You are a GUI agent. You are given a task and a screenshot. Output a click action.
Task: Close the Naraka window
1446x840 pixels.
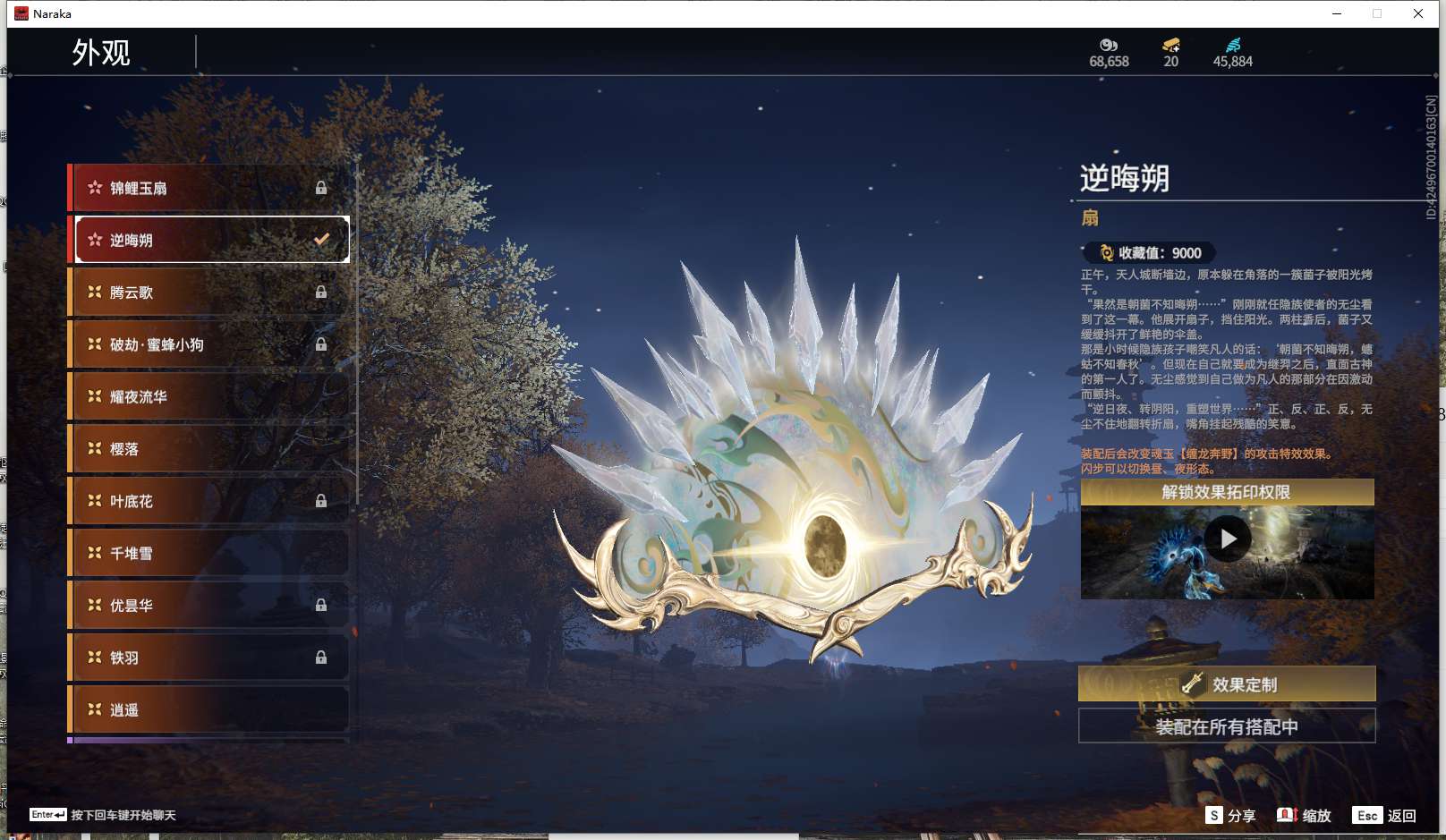point(1418,13)
